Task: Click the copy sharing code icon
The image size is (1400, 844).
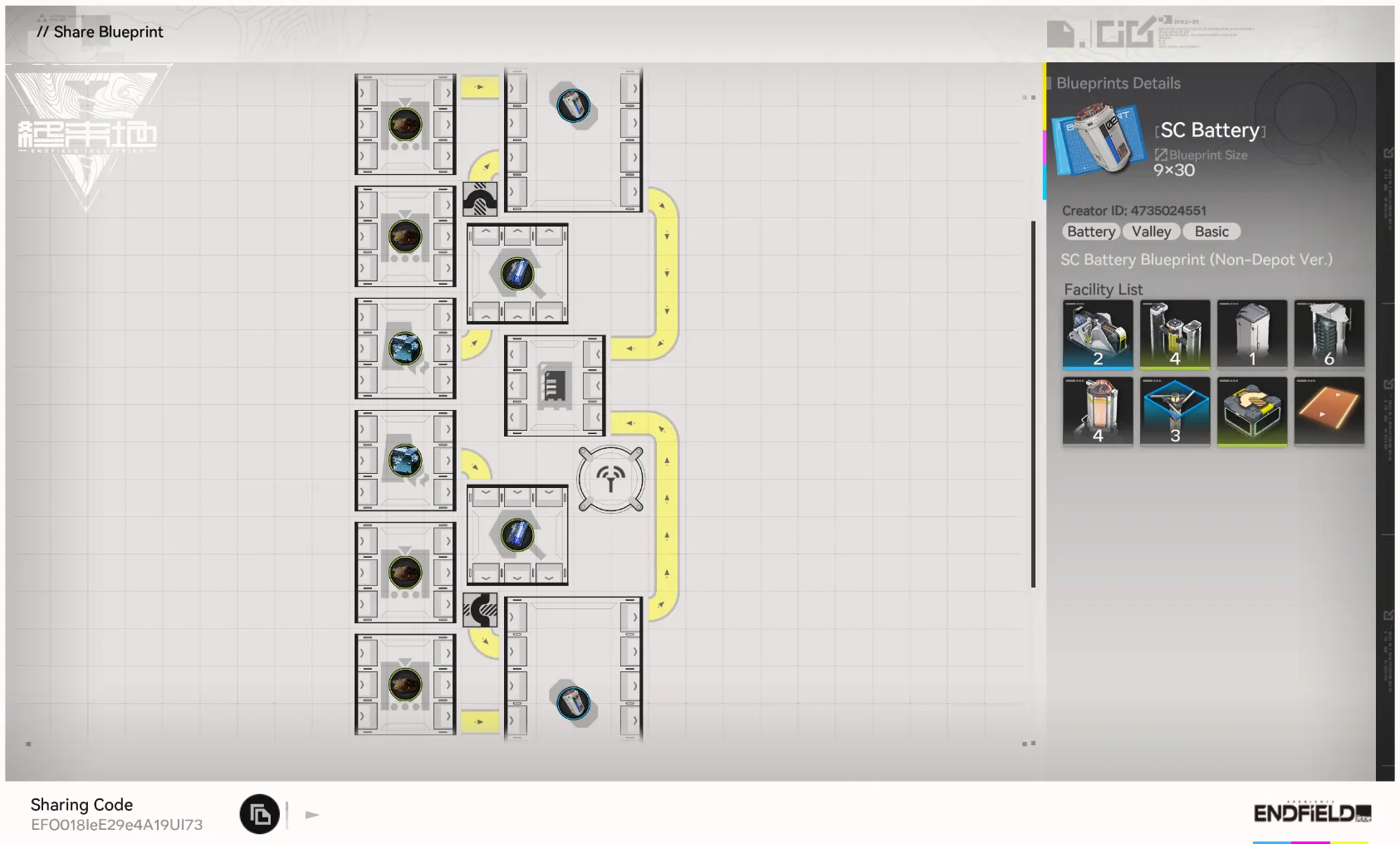Action: point(258,814)
